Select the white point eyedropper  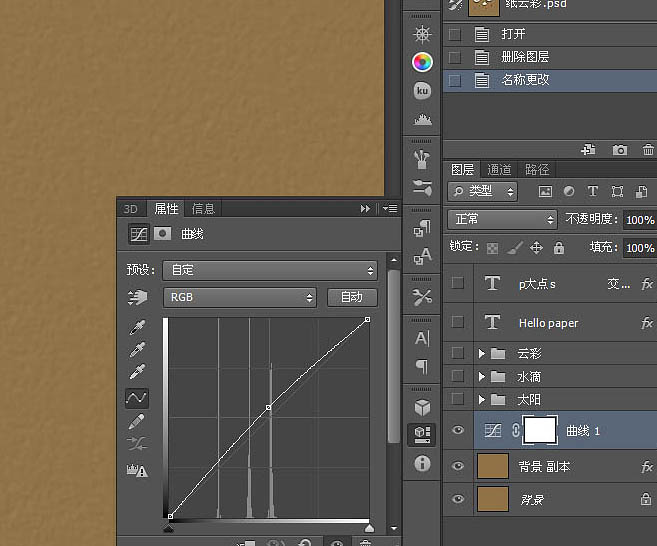(x=137, y=371)
